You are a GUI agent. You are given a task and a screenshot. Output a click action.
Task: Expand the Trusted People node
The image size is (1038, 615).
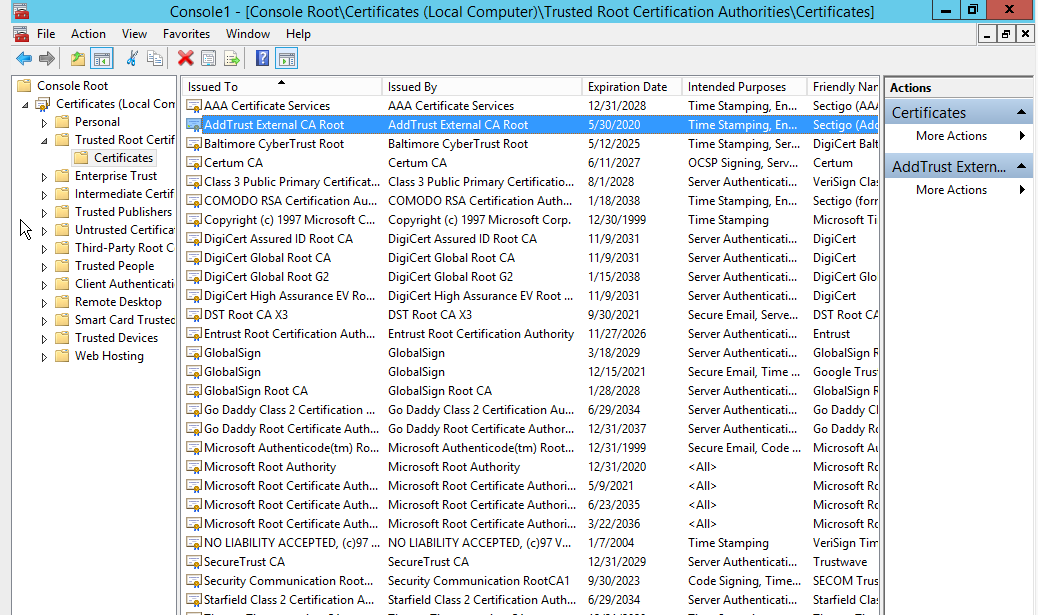(x=44, y=267)
